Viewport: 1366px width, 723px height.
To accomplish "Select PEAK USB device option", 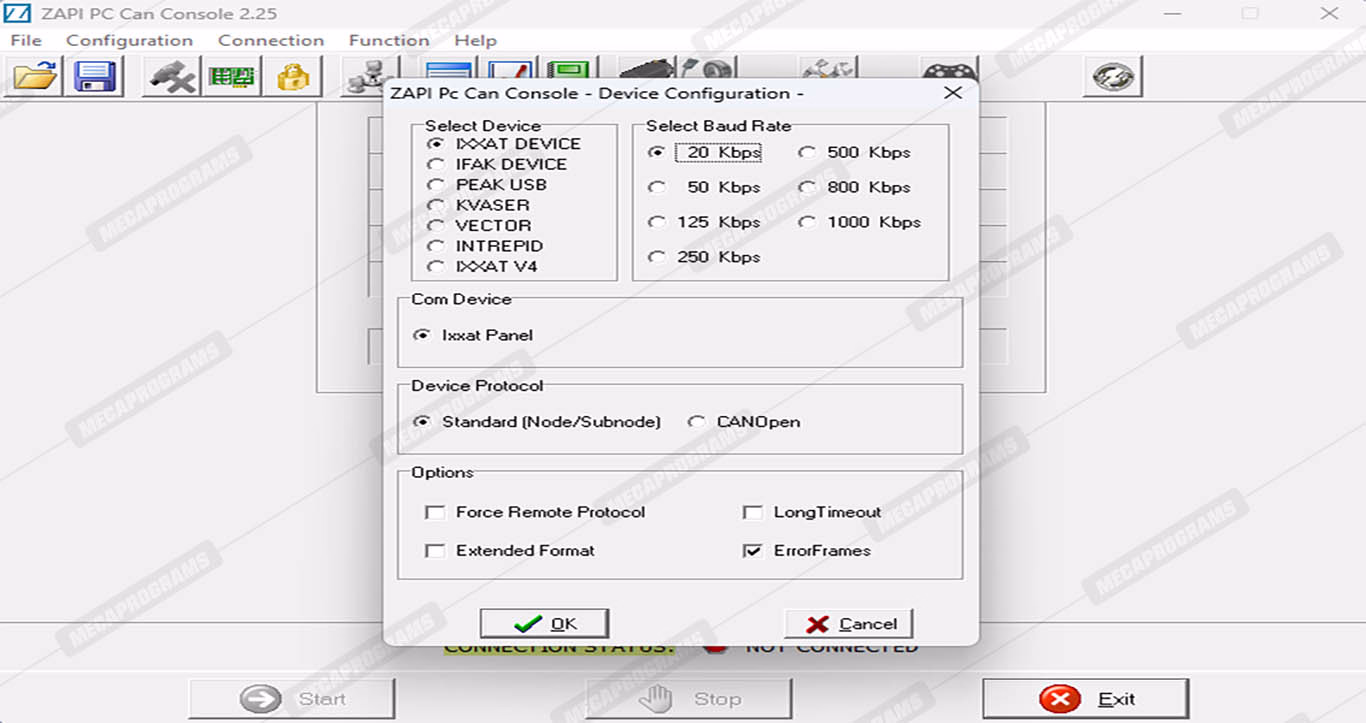I will tap(488, 184).
